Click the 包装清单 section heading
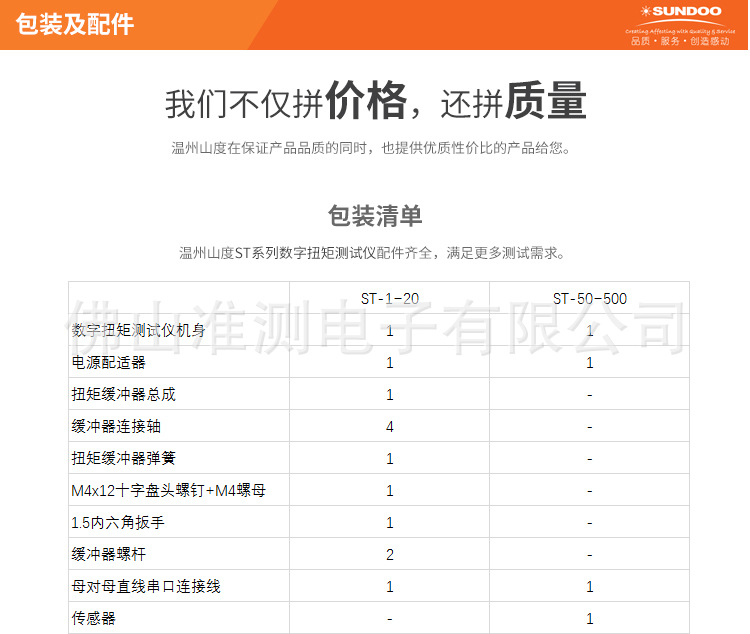Screen dimensions: 750x634 click(375, 215)
